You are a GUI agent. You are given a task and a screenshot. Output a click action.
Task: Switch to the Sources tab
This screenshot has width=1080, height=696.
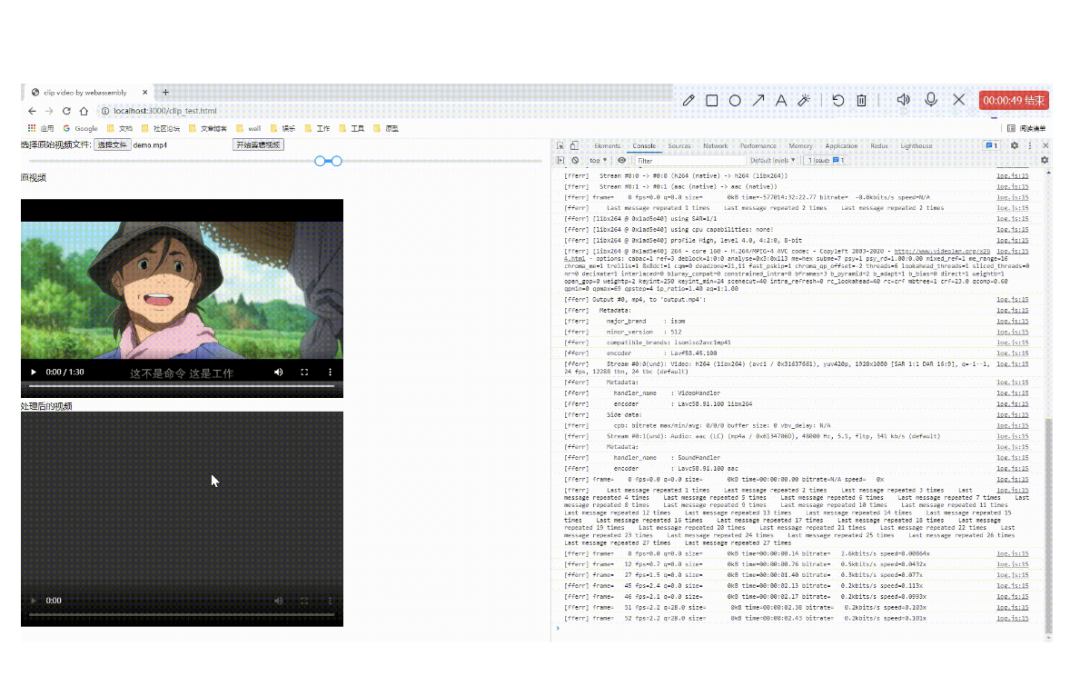pyautogui.click(x=679, y=146)
